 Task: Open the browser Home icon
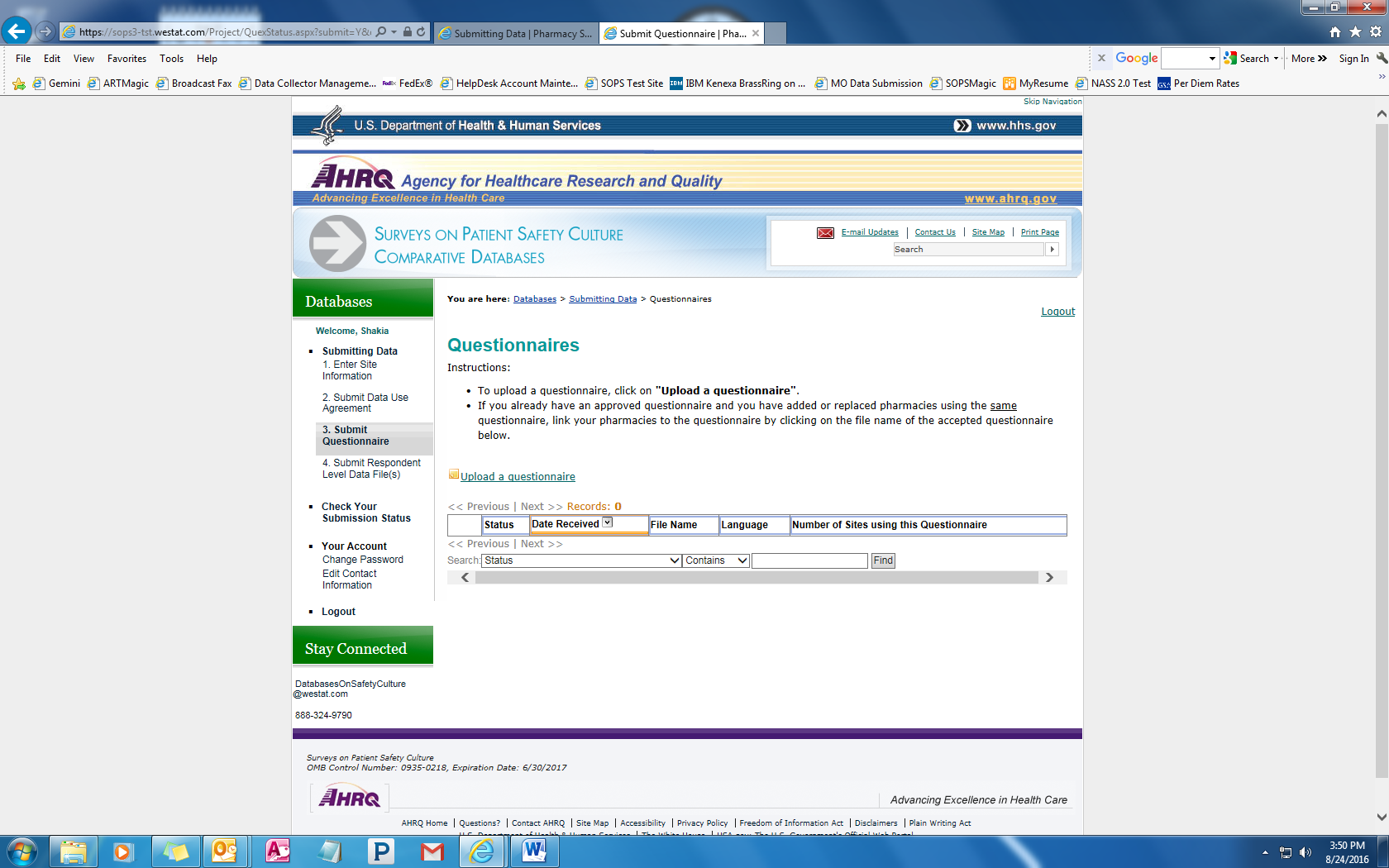click(x=1335, y=31)
